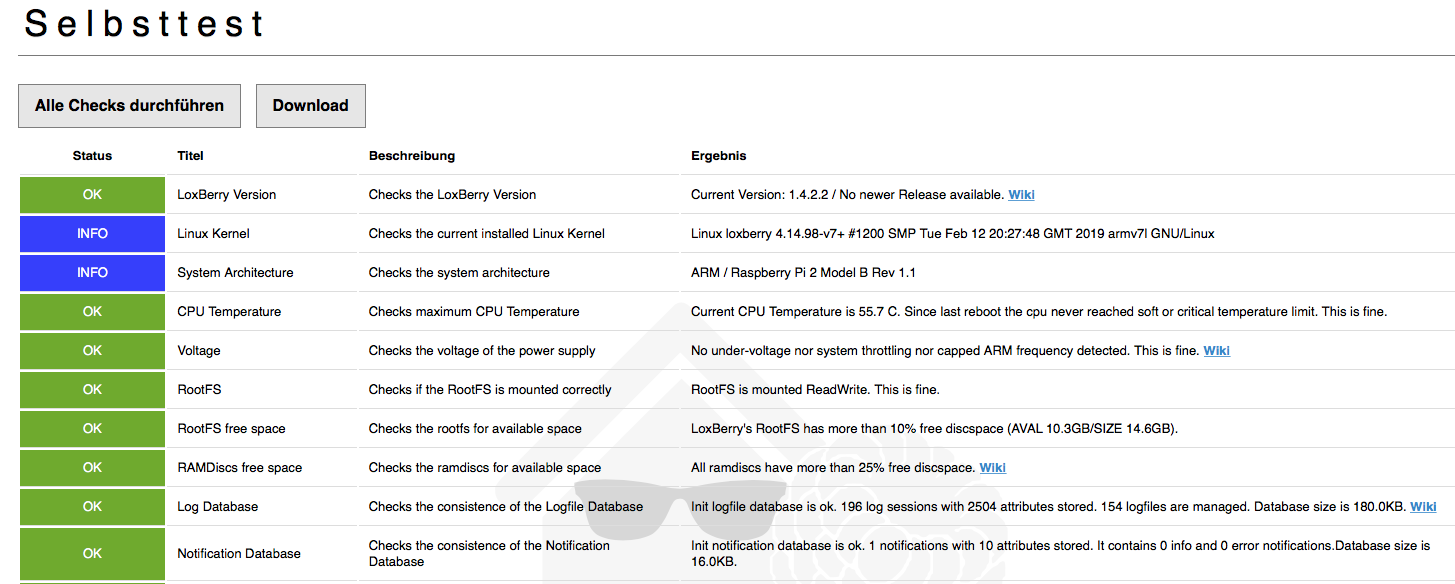Viewport: 1455px width, 584px height.
Task: Open Wiki link in Voltage row
Action: pyautogui.click(x=1216, y=351)
